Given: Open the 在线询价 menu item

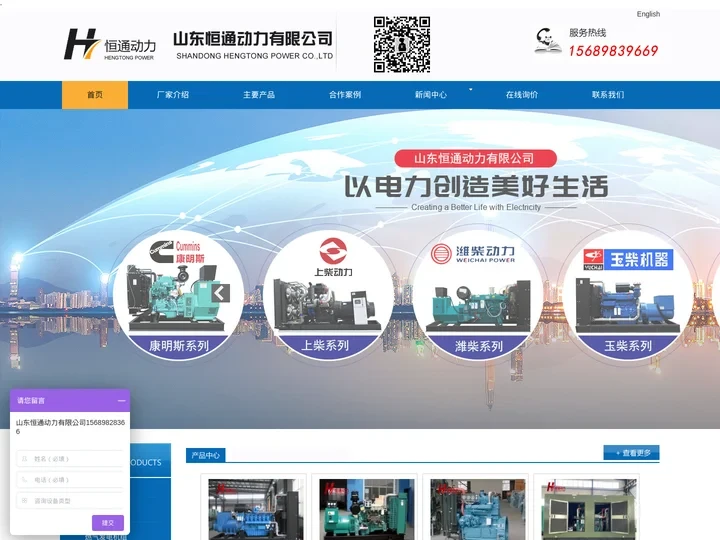Looking at the screenshot, I should [x=522, y=95].
